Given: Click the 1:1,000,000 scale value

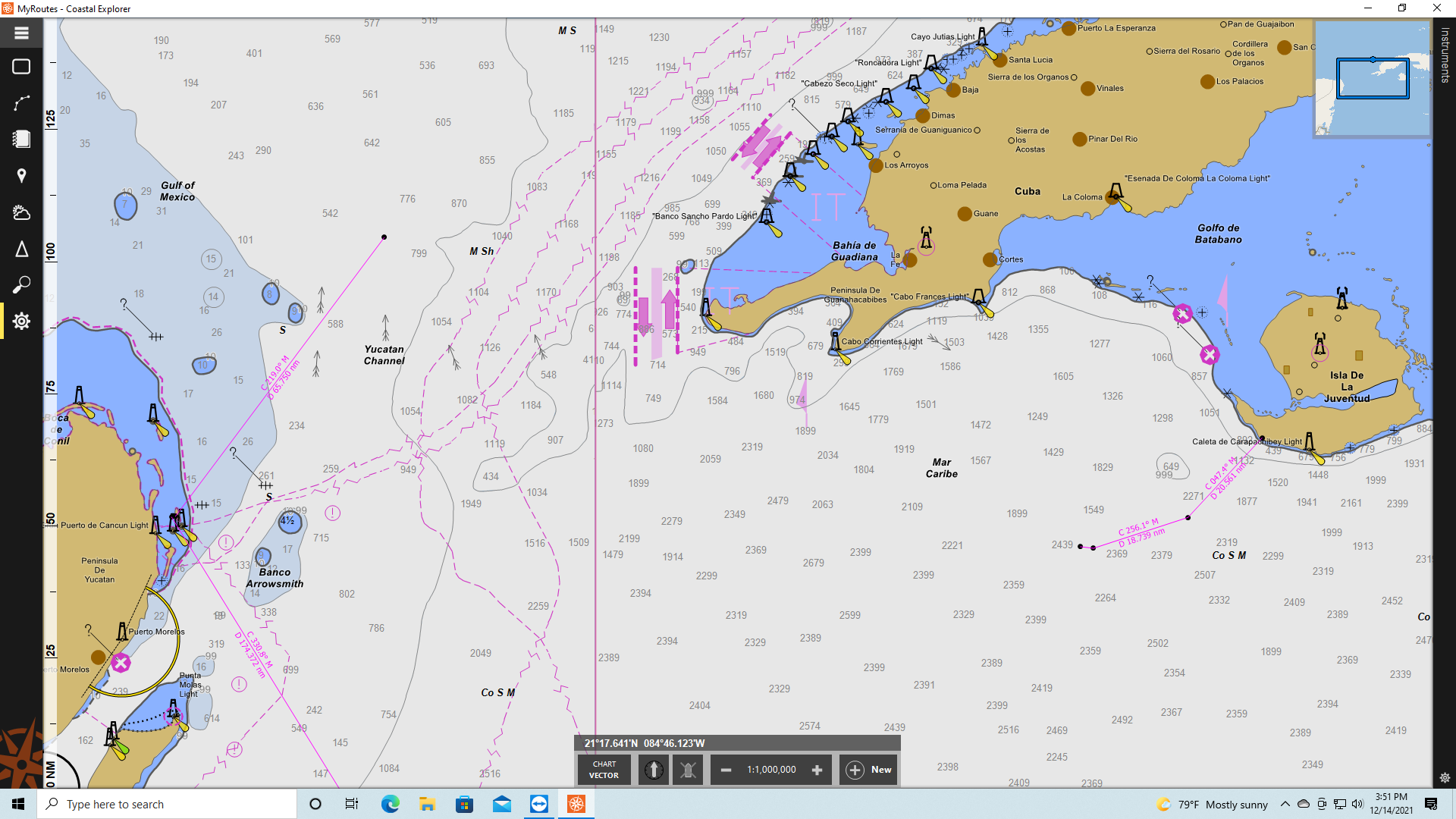Looking at the screenshot, I should [771, 770].
